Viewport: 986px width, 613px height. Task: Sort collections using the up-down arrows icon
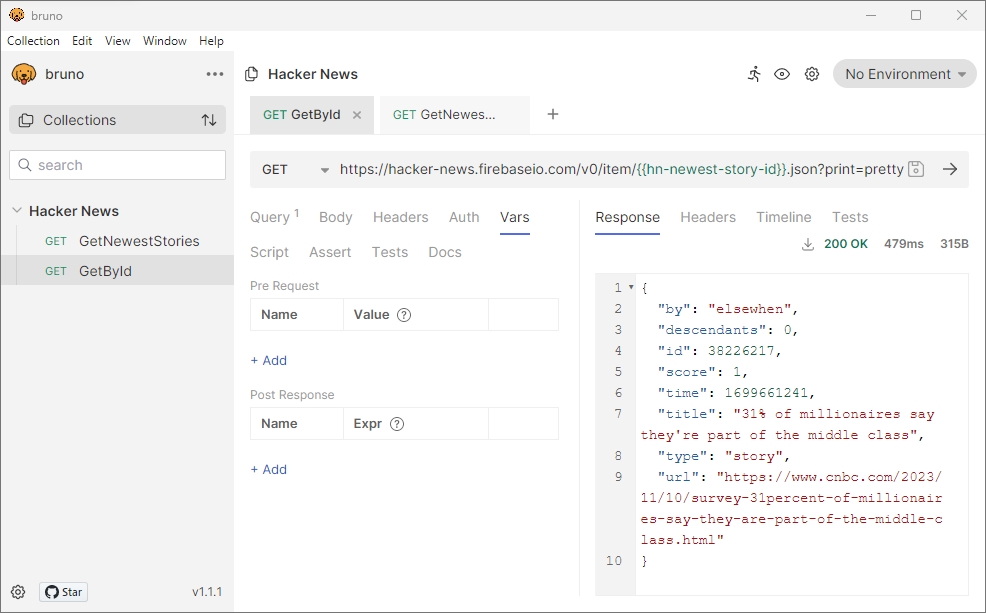(209, 120)
